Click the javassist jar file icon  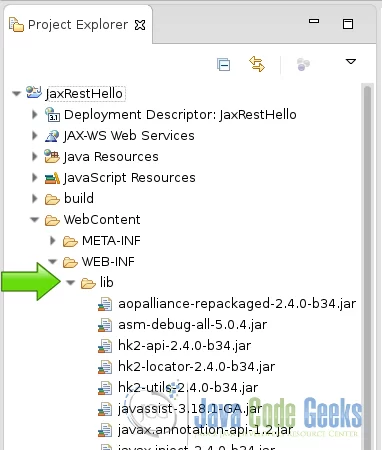(x=105, y=409)
